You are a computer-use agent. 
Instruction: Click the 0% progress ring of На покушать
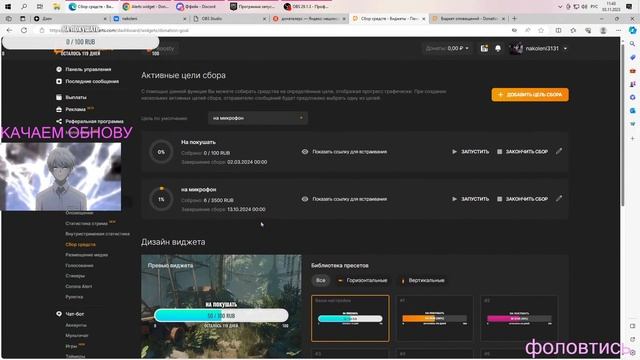coord(161,152)
